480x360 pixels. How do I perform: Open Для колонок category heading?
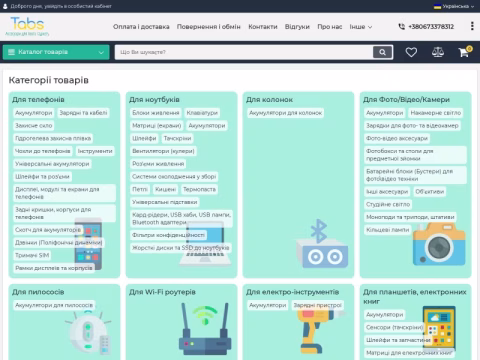269,100
